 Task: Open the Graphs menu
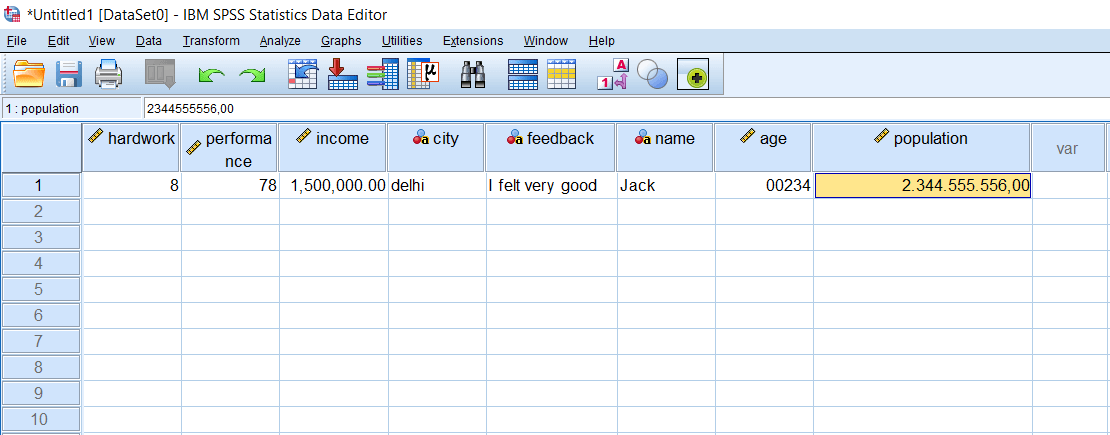pos(341,41)
